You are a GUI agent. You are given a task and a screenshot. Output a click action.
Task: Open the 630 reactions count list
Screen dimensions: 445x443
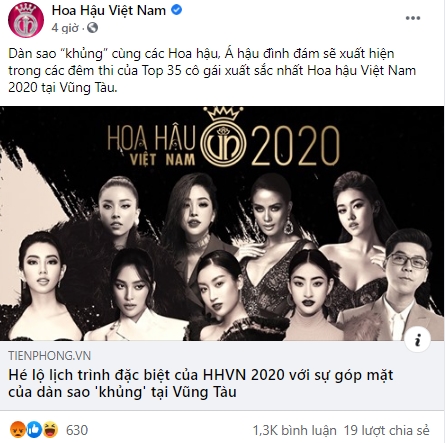[77, 430]
